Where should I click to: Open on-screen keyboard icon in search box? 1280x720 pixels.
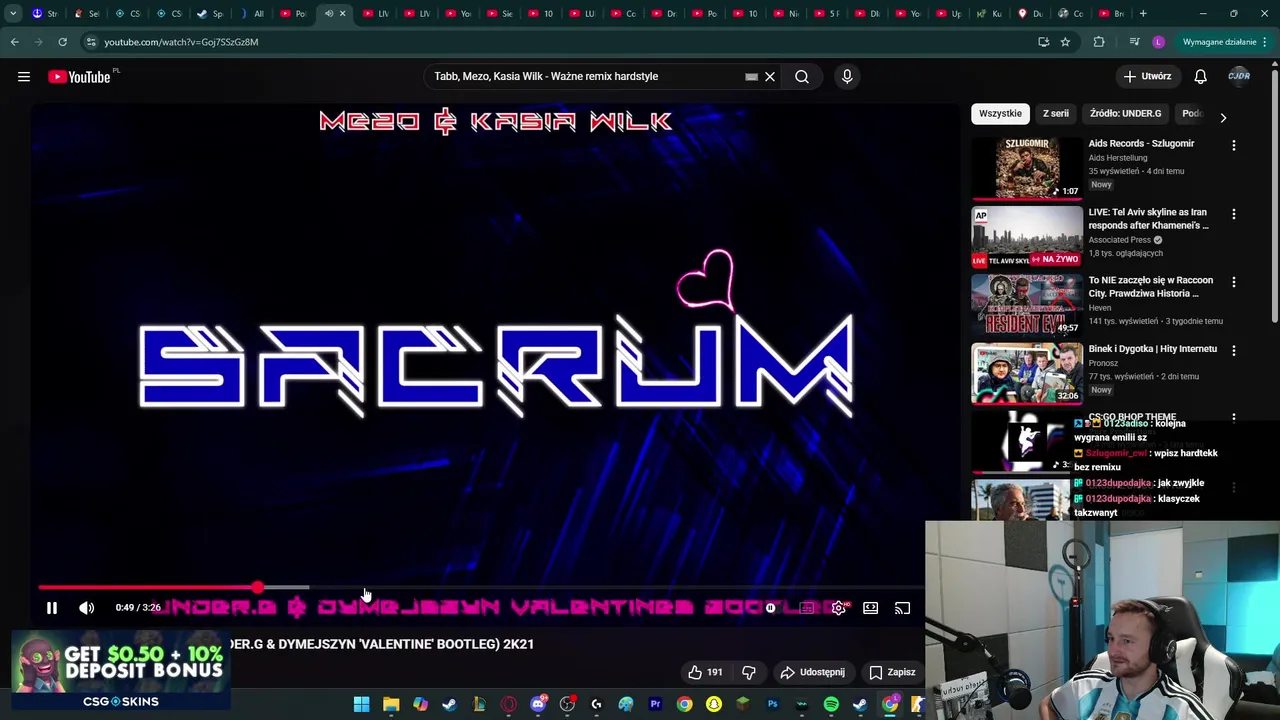coord(751,77)
